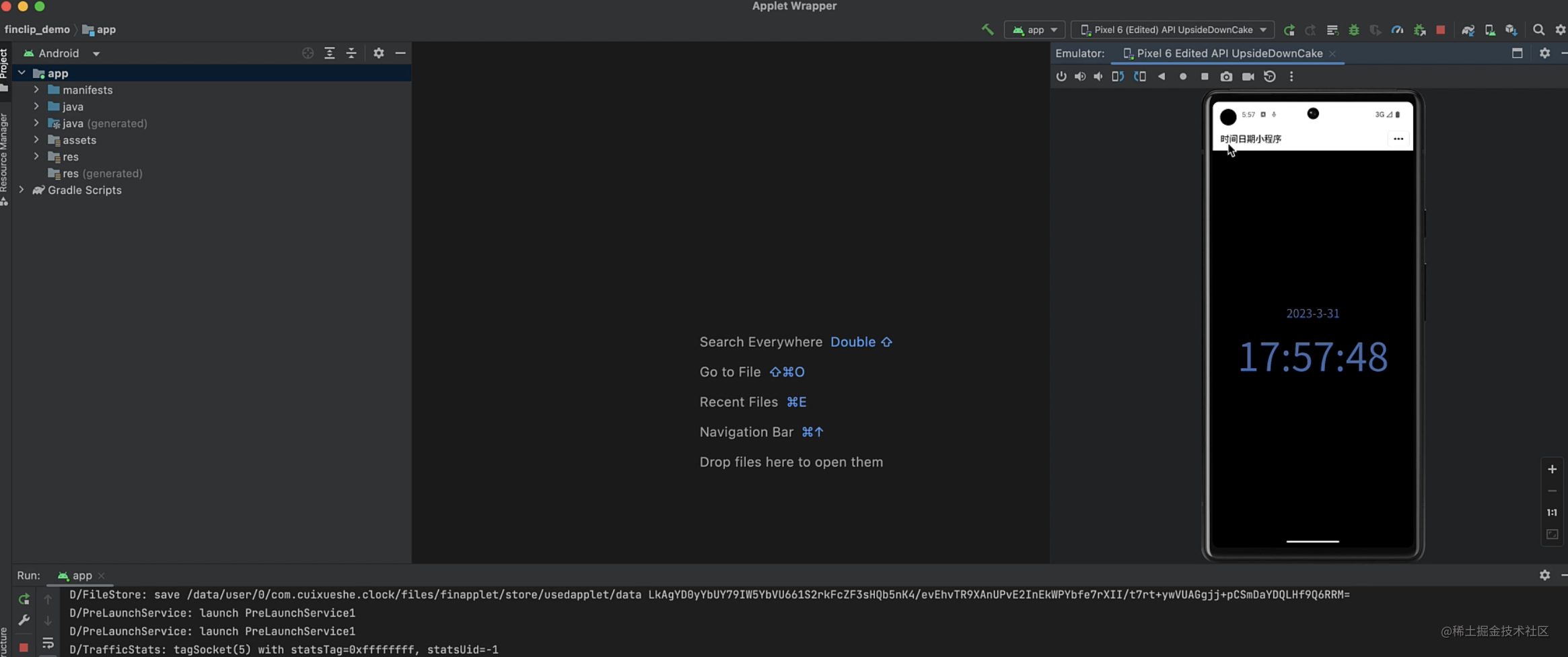
Task: Expand the manifests folder
Action: coord(36,90)
